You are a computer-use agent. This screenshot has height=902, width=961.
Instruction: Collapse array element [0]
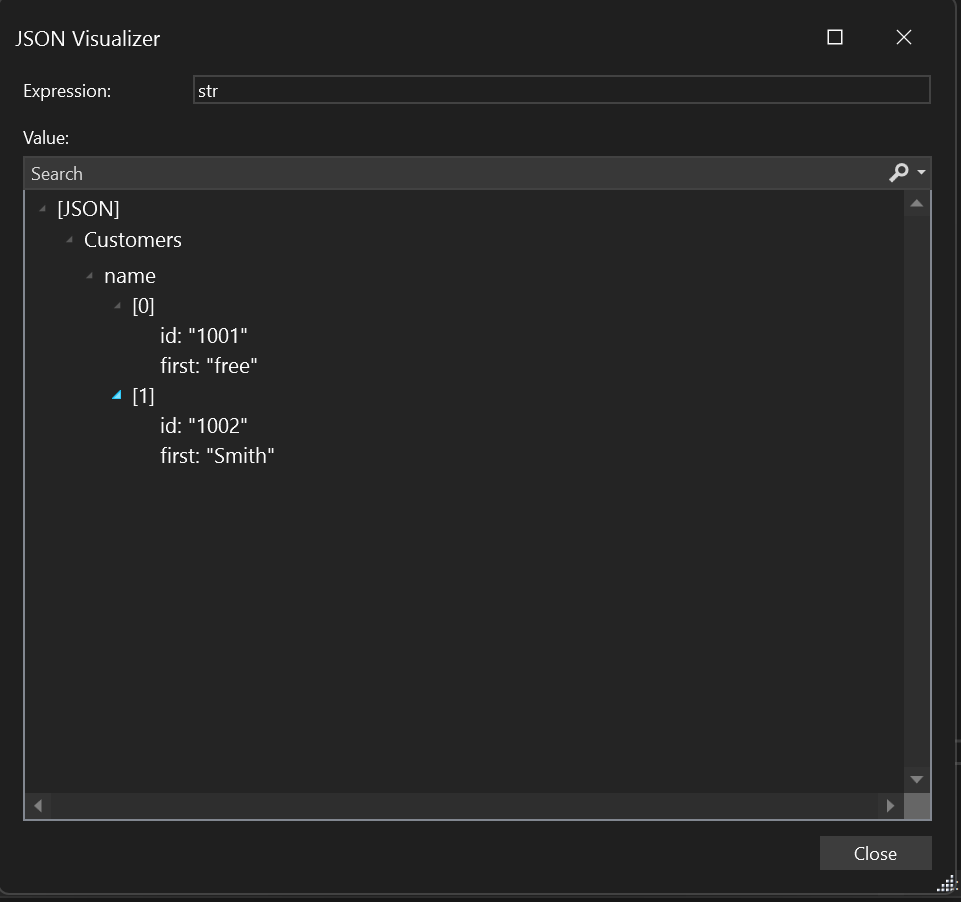(116, 306)
